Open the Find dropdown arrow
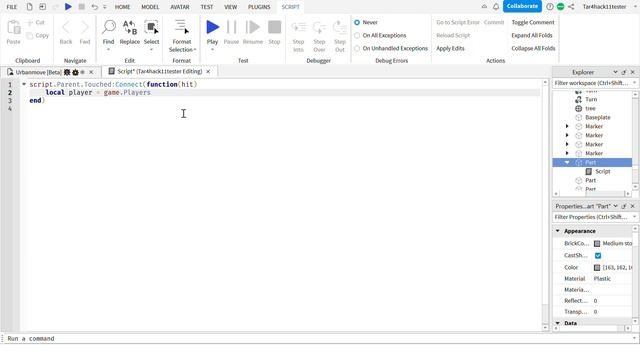Viewport: 640px width, 360px height. click(x=109, y=50)
